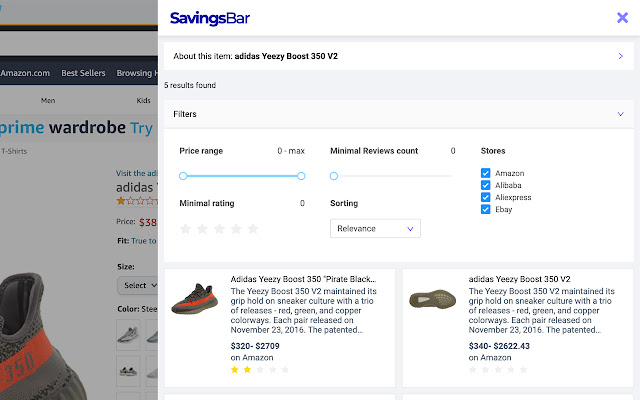The width and height of the screenshot is (640, 400).
Task: Click the SavingsBar logo
Action: click(210, 18)
